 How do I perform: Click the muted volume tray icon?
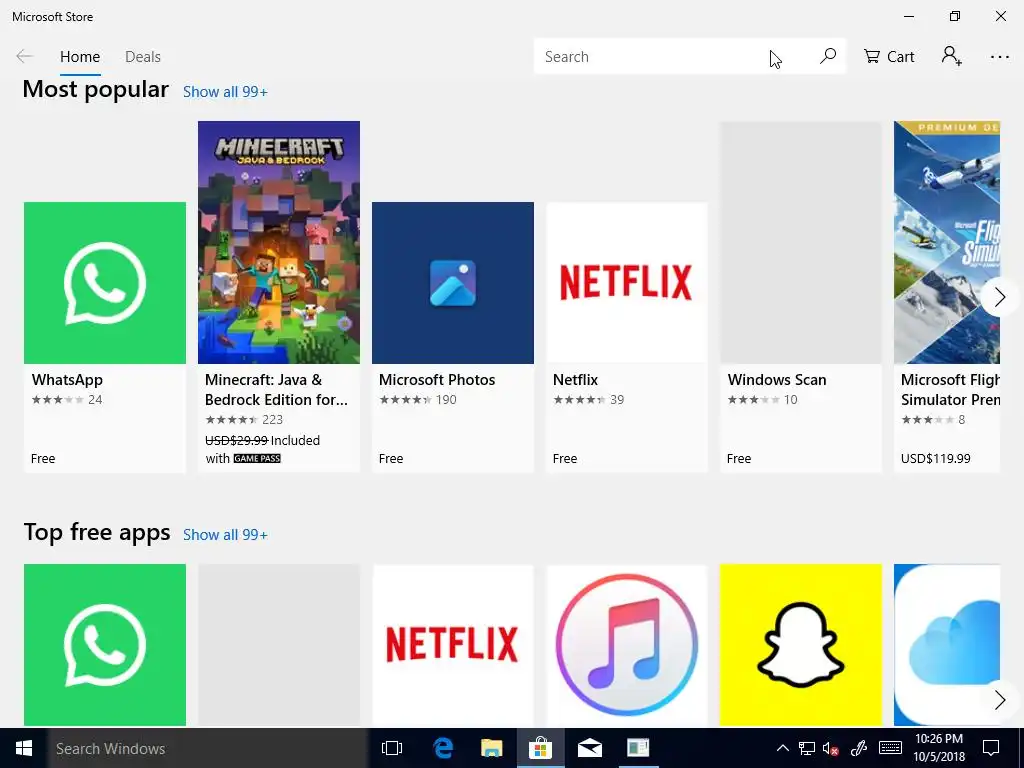pos(831,748)
